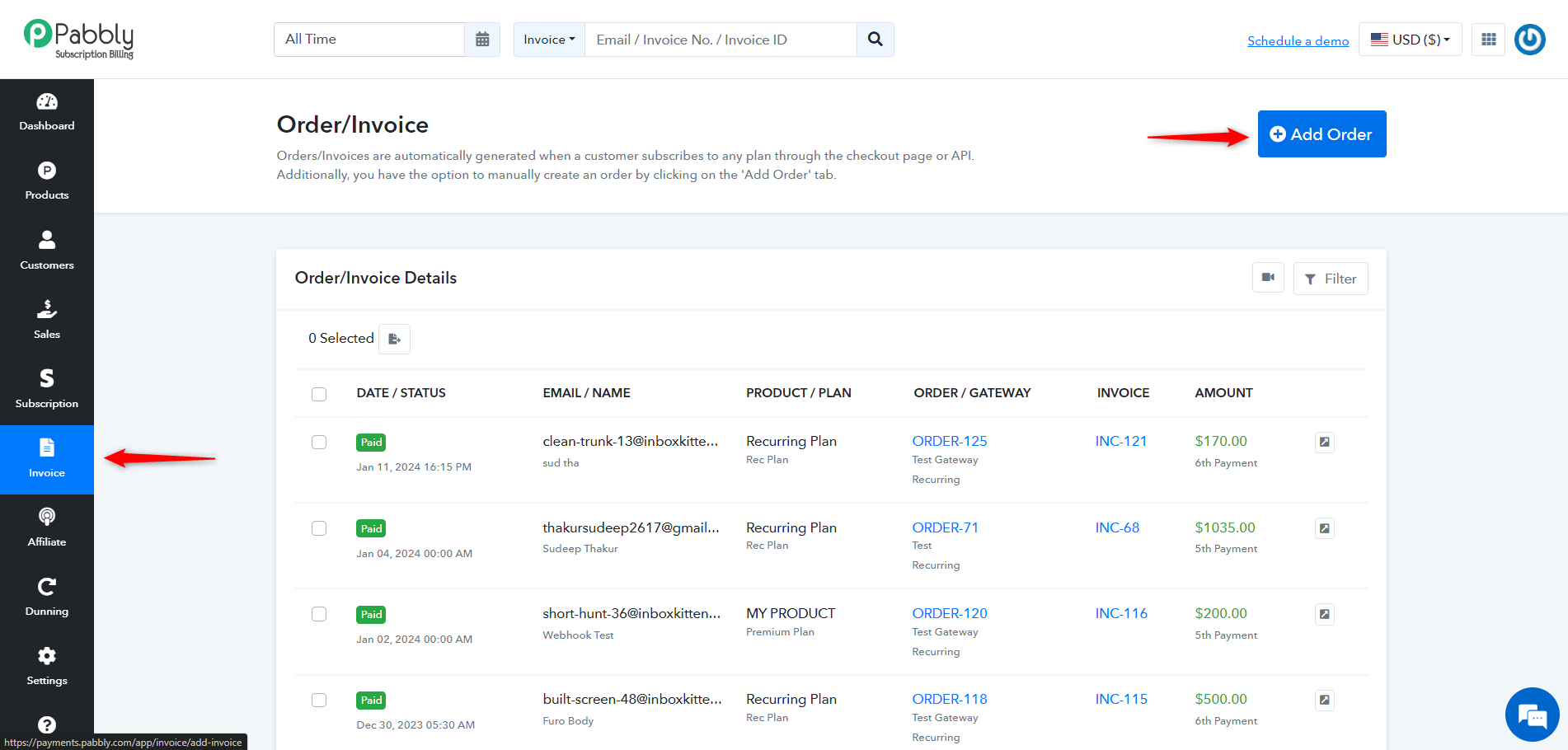
Task: Toggle select-all checkbox in table header
Action: pyautogui.click(x=319, y=394)
